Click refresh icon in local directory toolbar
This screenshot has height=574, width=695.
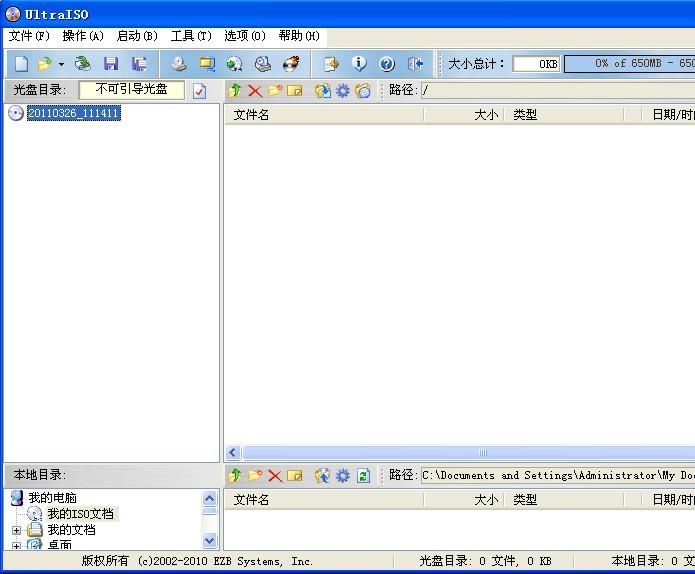click(x=363, y=476)
